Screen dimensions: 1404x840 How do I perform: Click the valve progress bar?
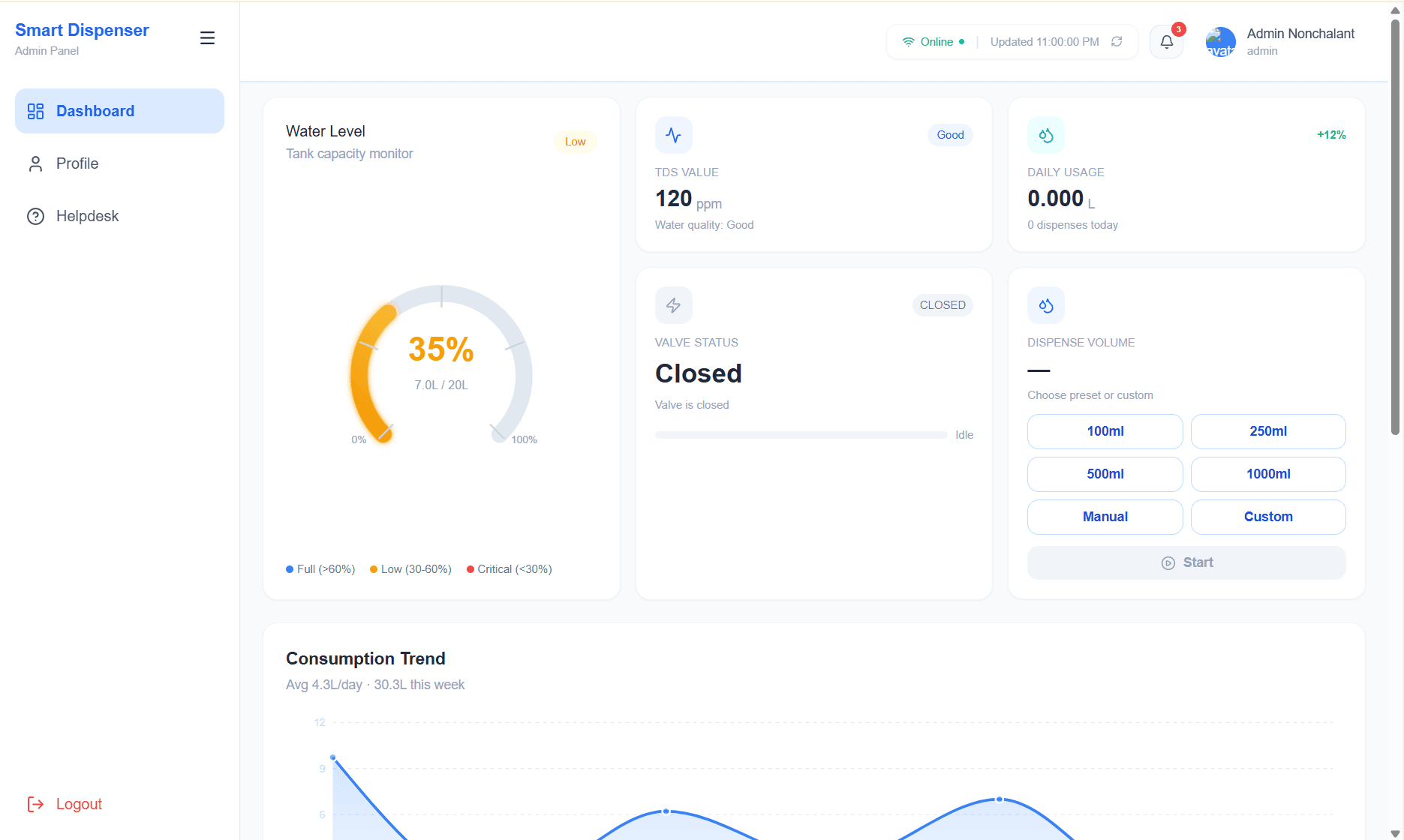801,435
